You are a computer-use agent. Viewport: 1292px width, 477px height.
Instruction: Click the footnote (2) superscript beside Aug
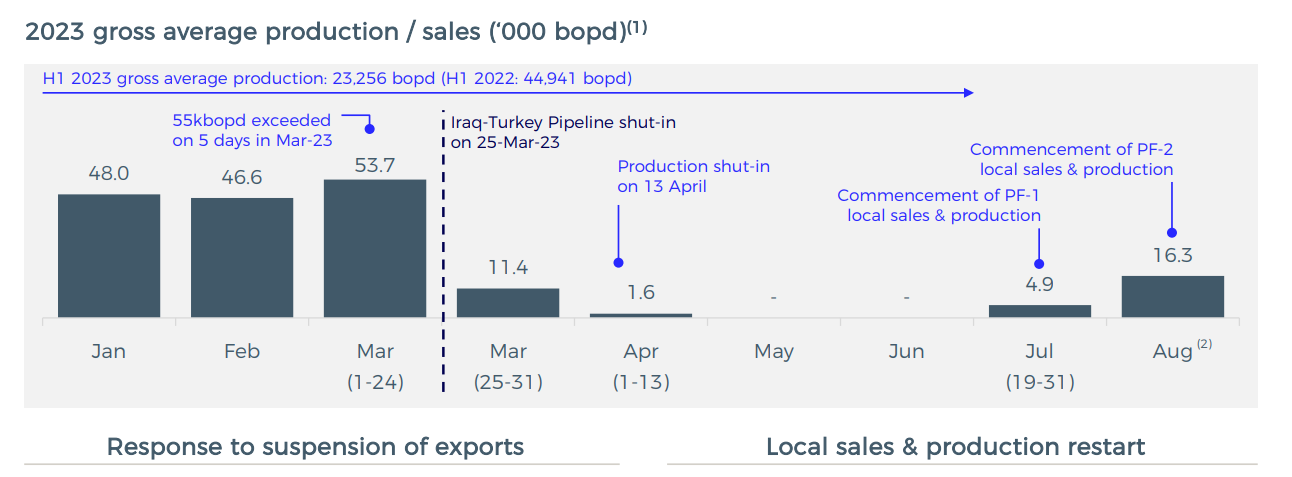point(1204,344)
